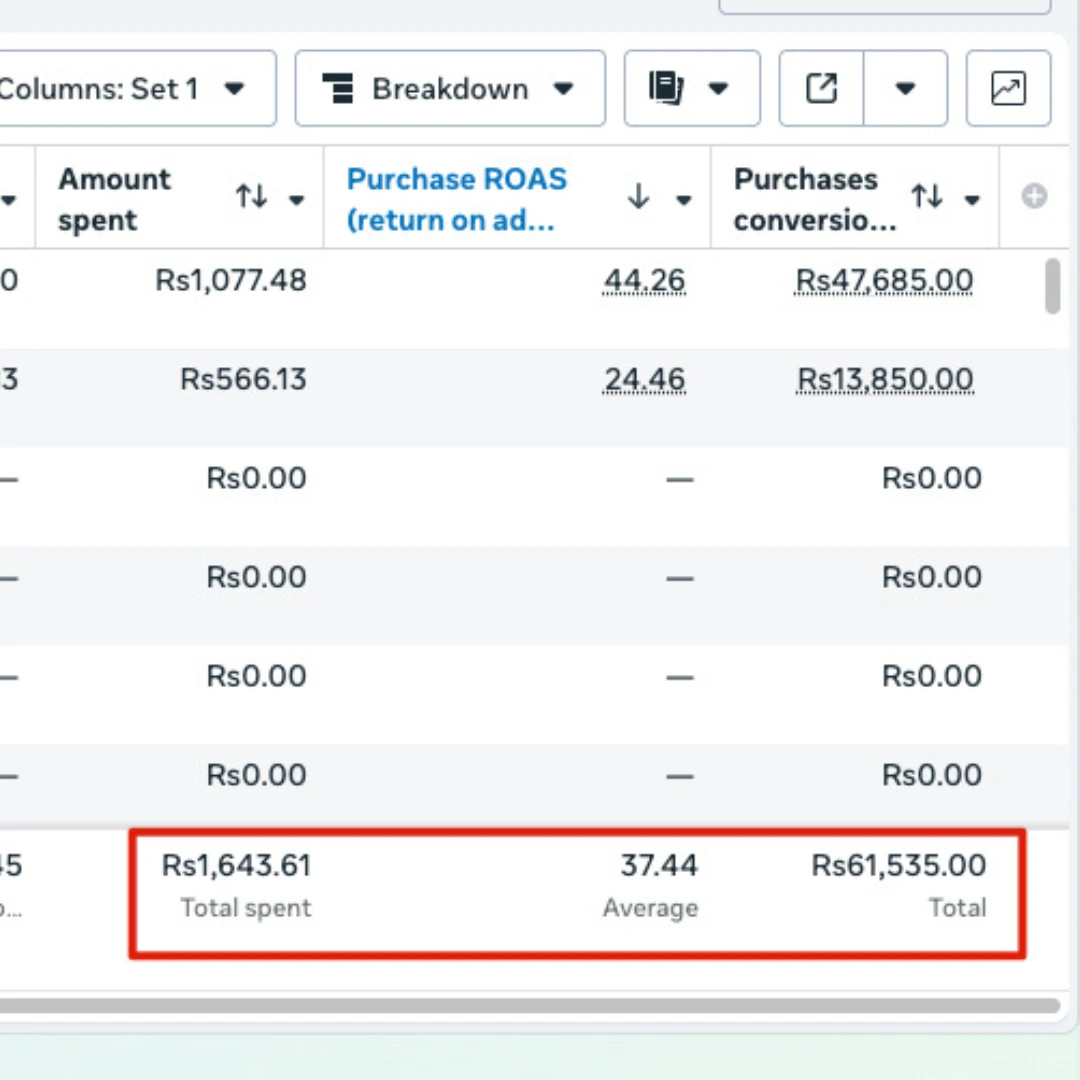Click the Export share icon
This screenshot has width=1080, height=1080.
point(821,89)
